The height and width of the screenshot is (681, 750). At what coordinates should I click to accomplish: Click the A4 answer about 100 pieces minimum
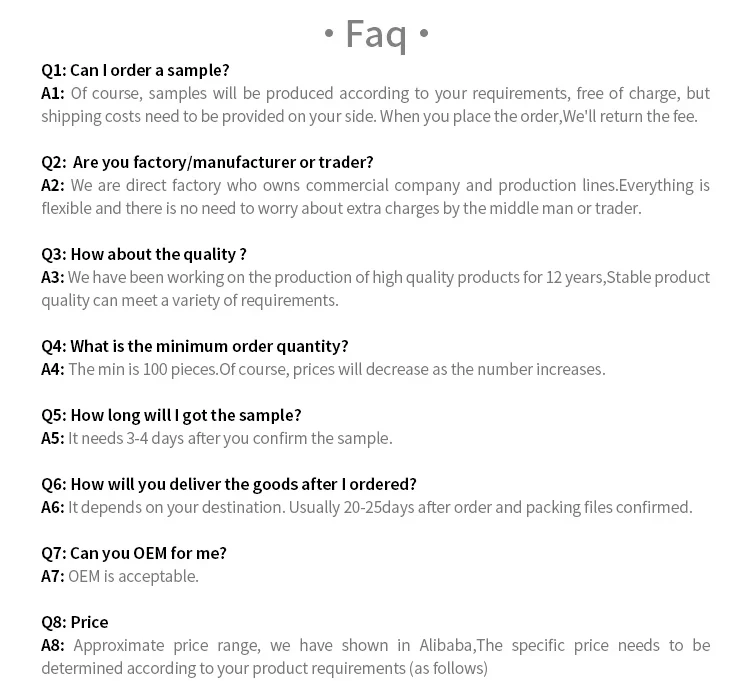coord(336,369)
